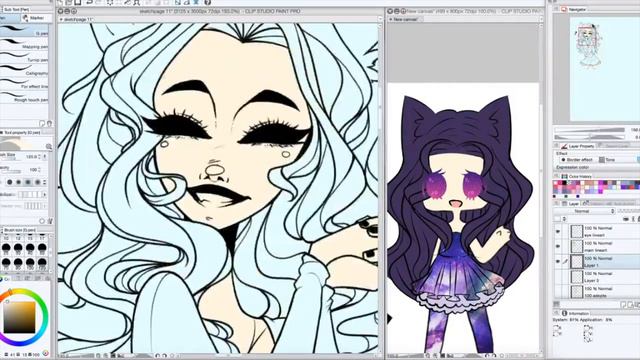Select the For effect line pen
This screenshot has width=640, height=360.
[24, 83]
